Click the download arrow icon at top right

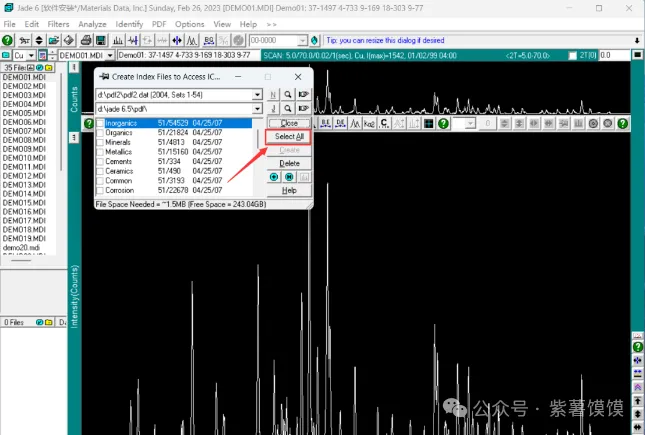pos(637,40)
